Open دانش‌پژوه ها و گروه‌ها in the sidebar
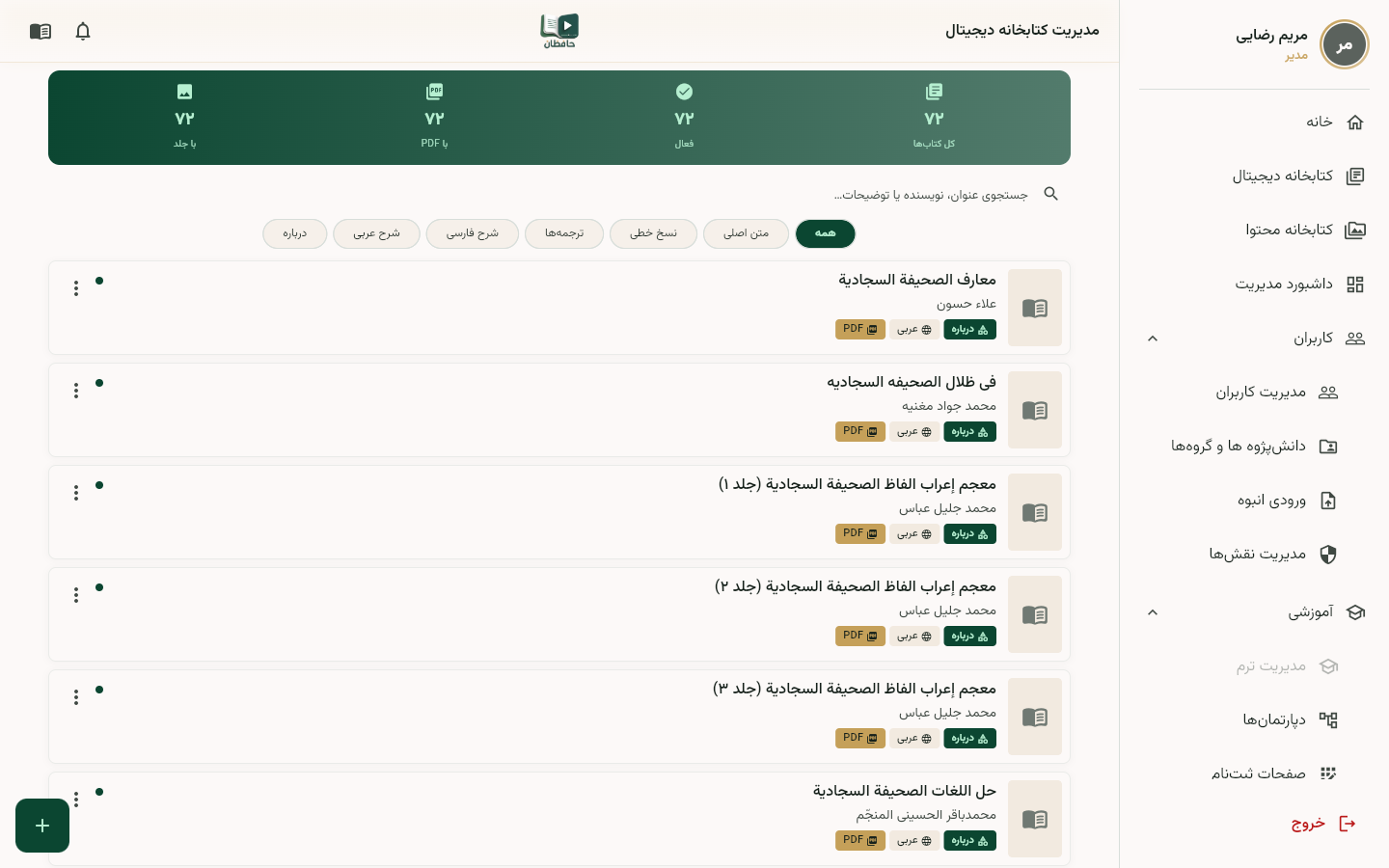Viewport: 1389px width, 868px height. point(1254,446)
